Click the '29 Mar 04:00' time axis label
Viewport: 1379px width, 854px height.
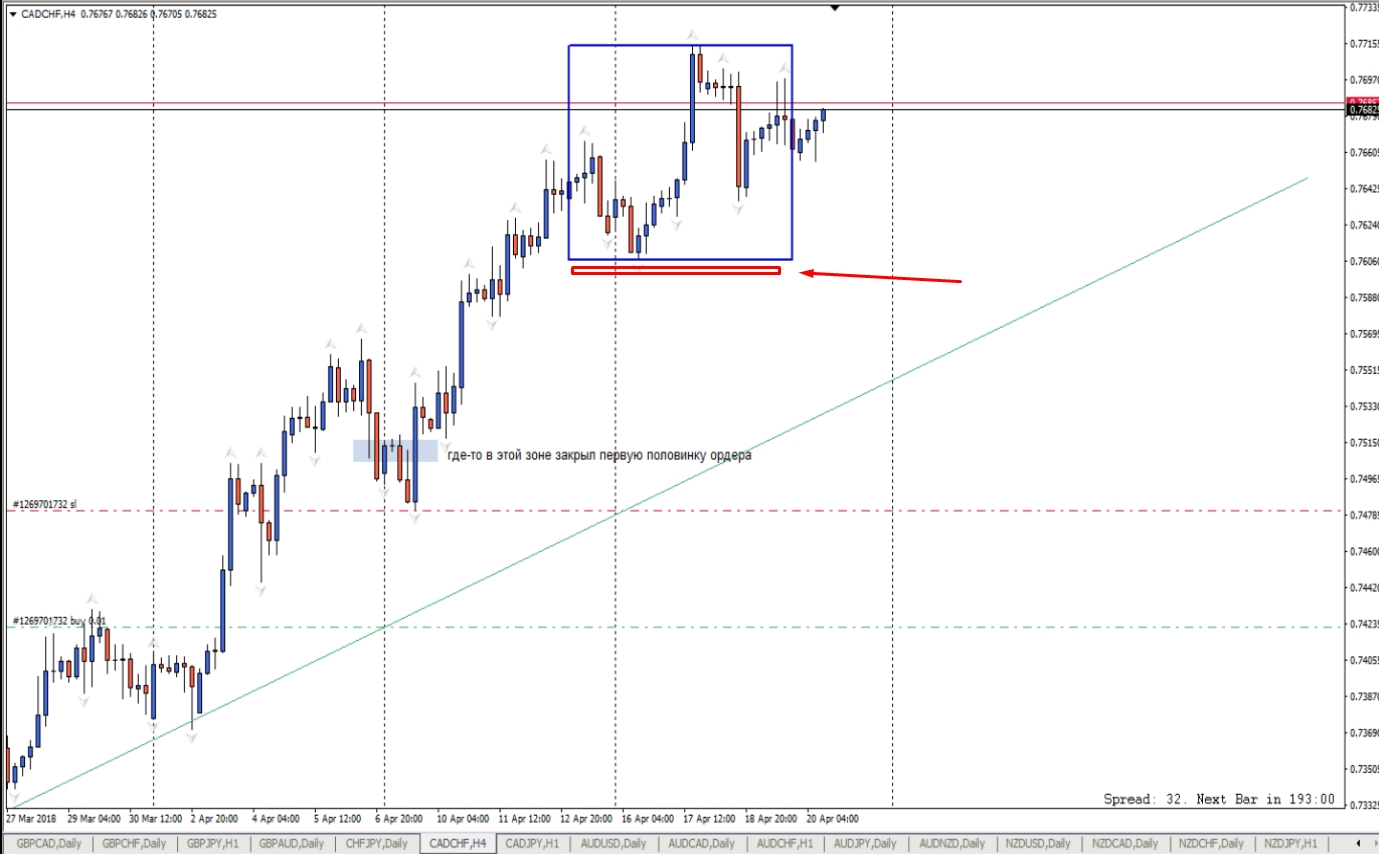coord(95,818)
